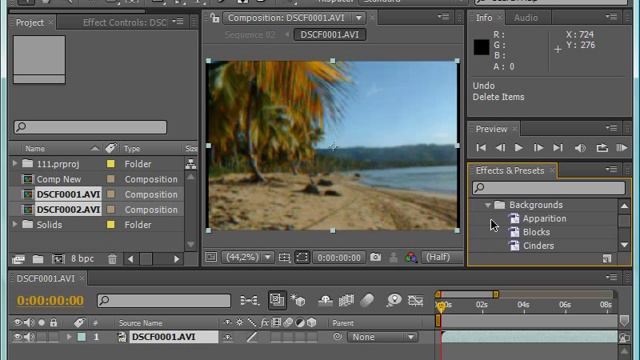Switch to the Audio tab
640x360 pixels.
pos(526,18)
